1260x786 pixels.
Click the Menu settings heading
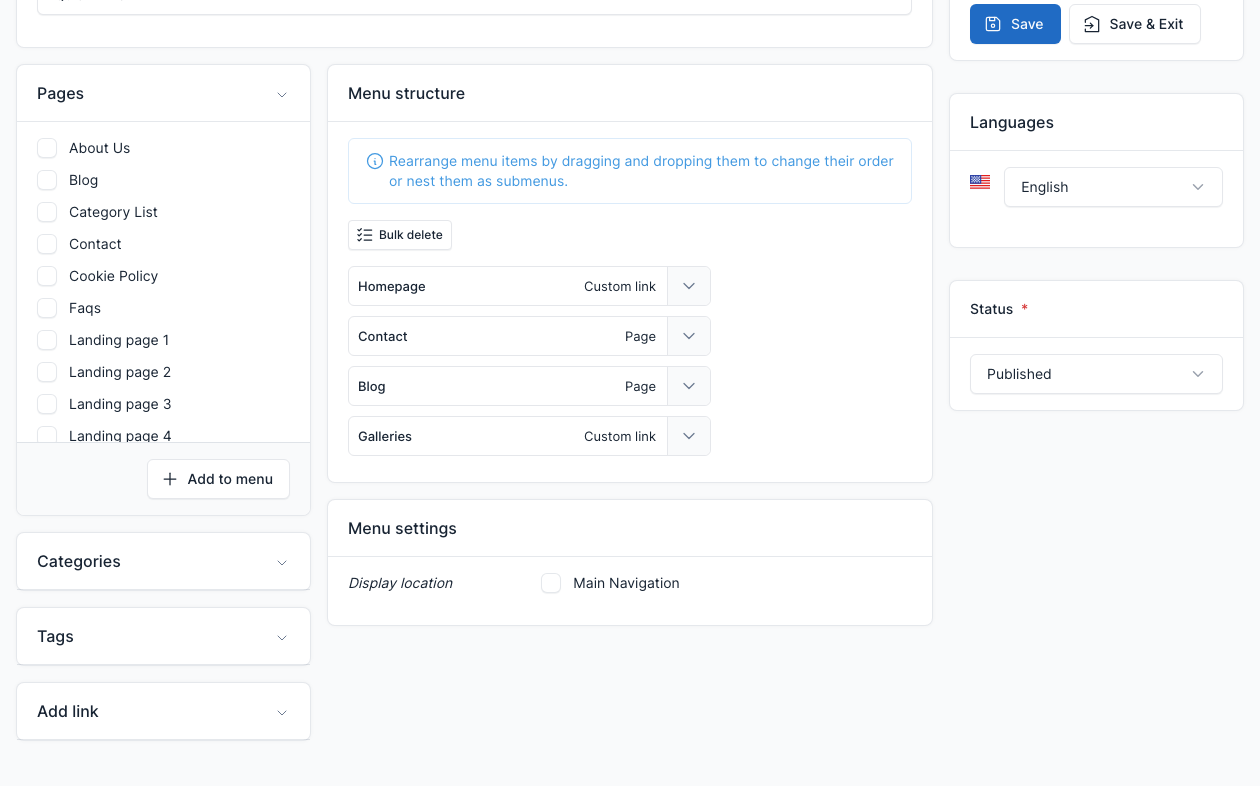coord(402,529)
